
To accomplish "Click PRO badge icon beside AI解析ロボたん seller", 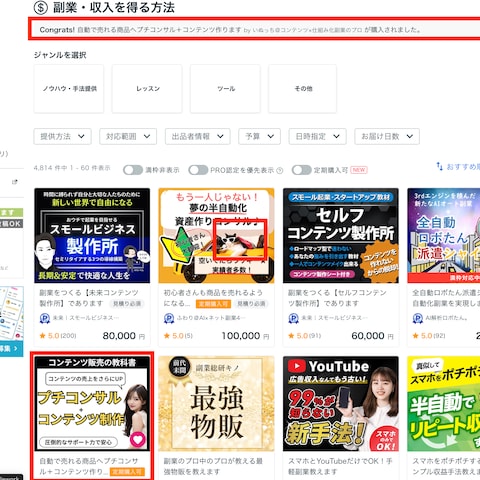I will click(418, 318).
